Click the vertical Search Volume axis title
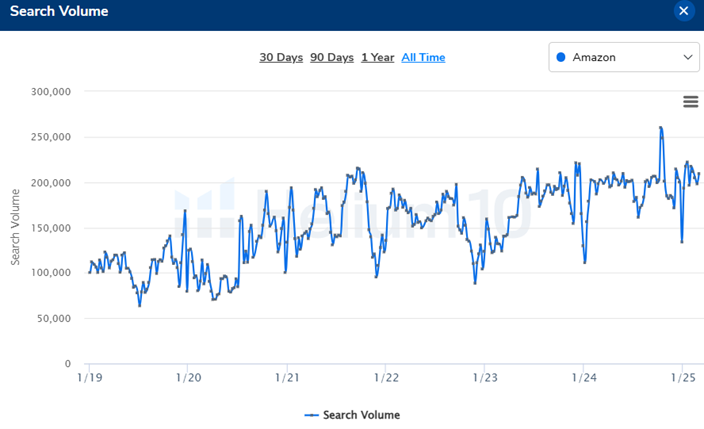The image size is (704, 429). point(15,227)
